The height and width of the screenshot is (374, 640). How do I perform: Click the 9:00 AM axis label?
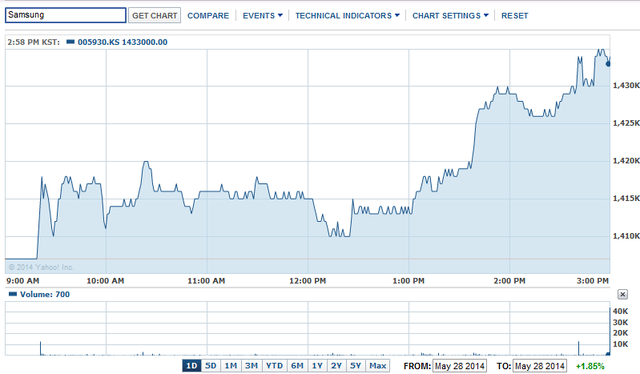(23, 281)
